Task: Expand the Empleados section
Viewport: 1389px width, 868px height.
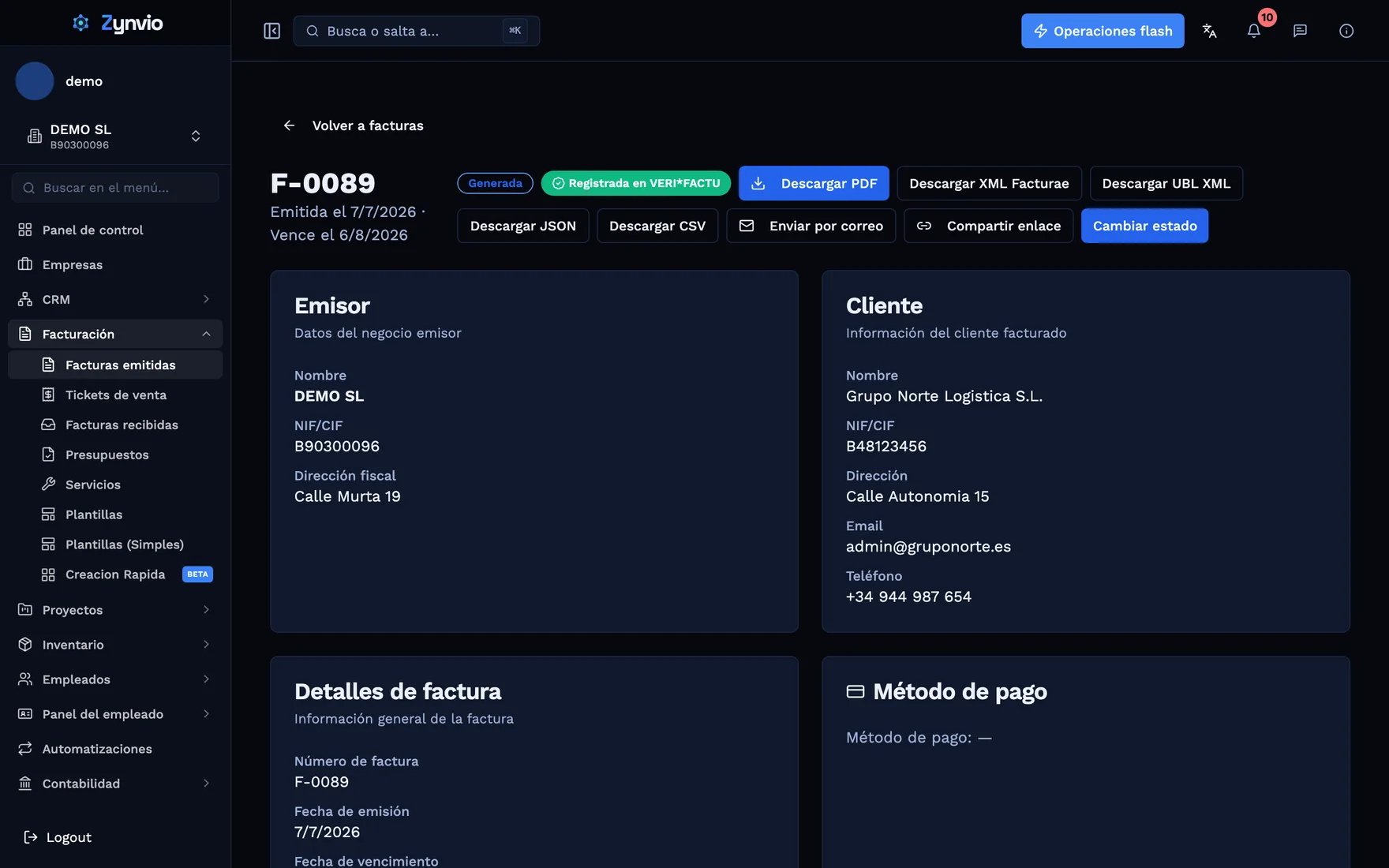Action: (115, 679)
